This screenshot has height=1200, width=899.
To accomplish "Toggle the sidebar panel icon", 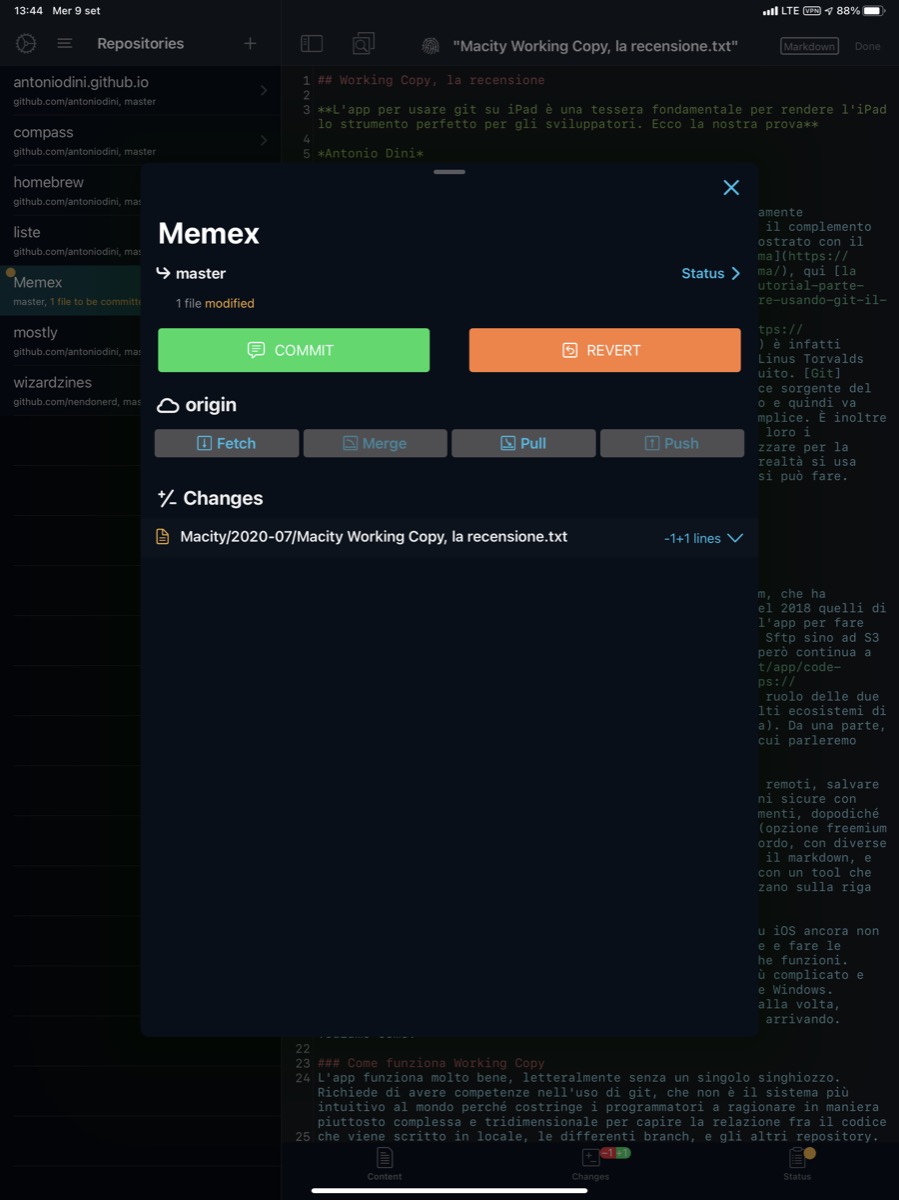I will click(312, 44).
